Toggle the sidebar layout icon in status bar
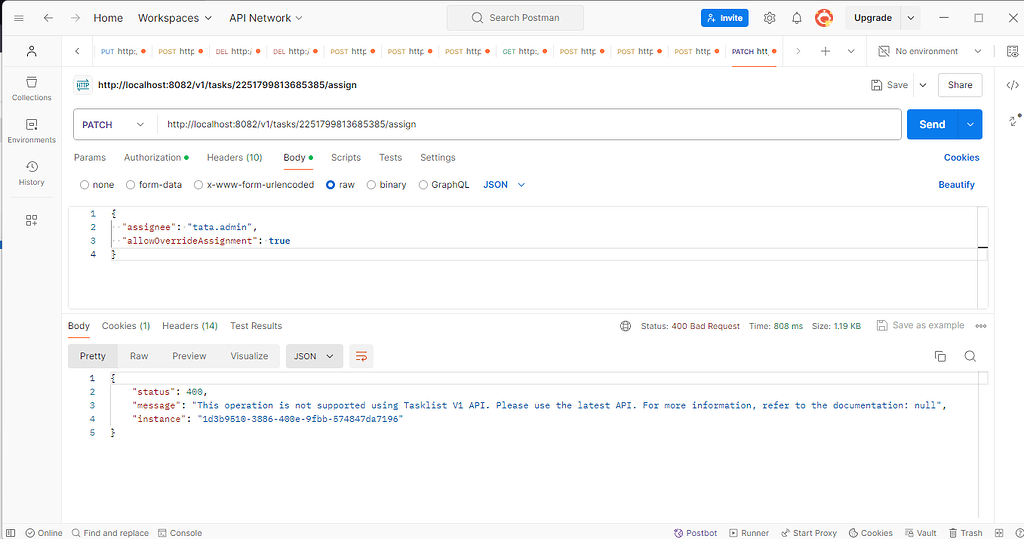Viewport: 1024px width, 539px height. click(10, 533)
